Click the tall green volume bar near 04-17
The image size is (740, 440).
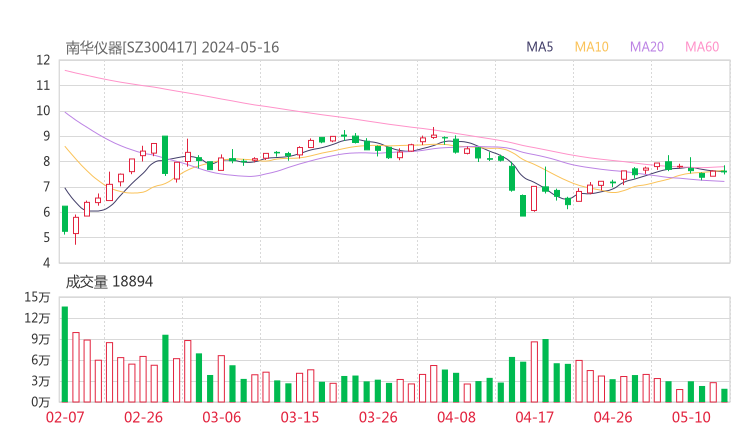pos(546,371)
